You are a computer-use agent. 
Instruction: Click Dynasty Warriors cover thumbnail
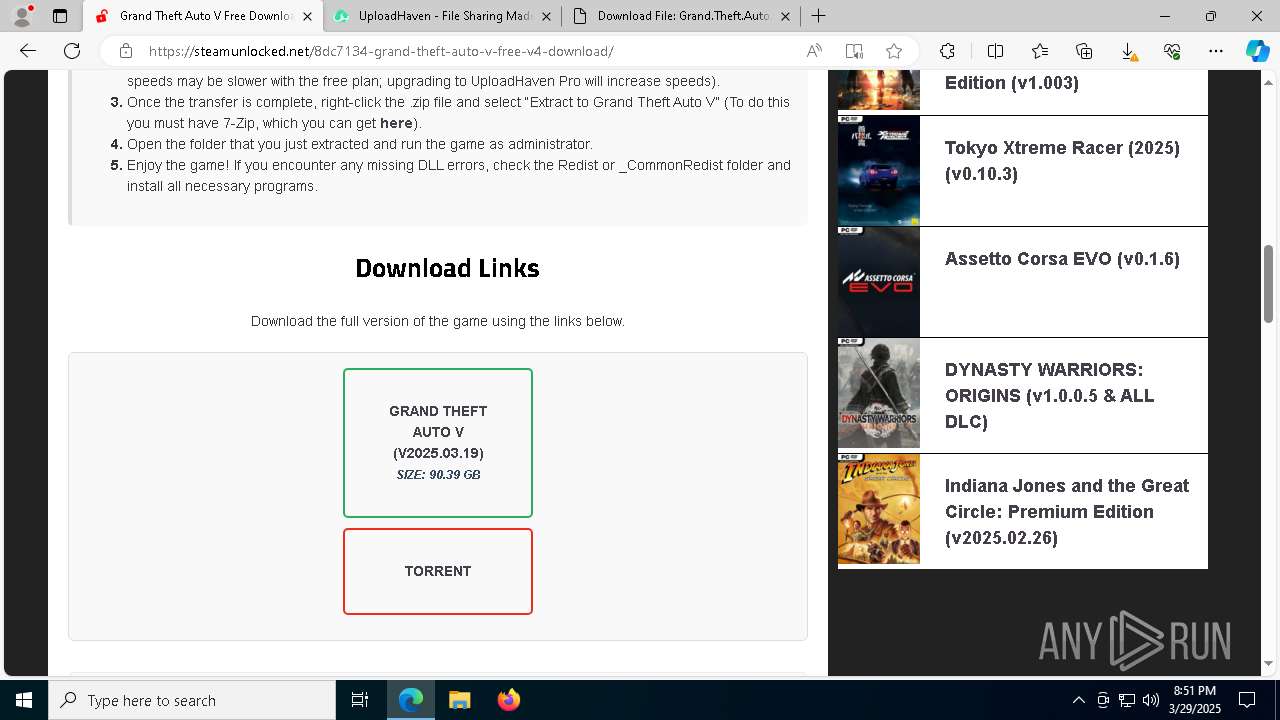click(x=879, y=393)
